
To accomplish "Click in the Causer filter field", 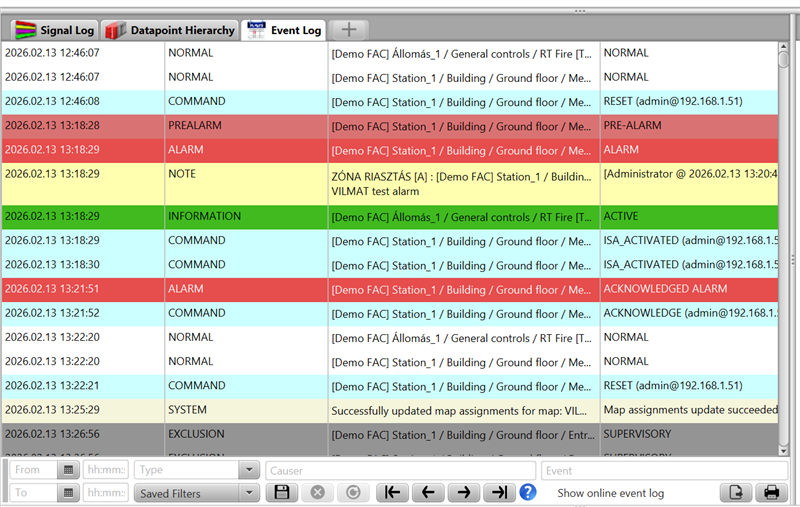I will click(400, 470).
